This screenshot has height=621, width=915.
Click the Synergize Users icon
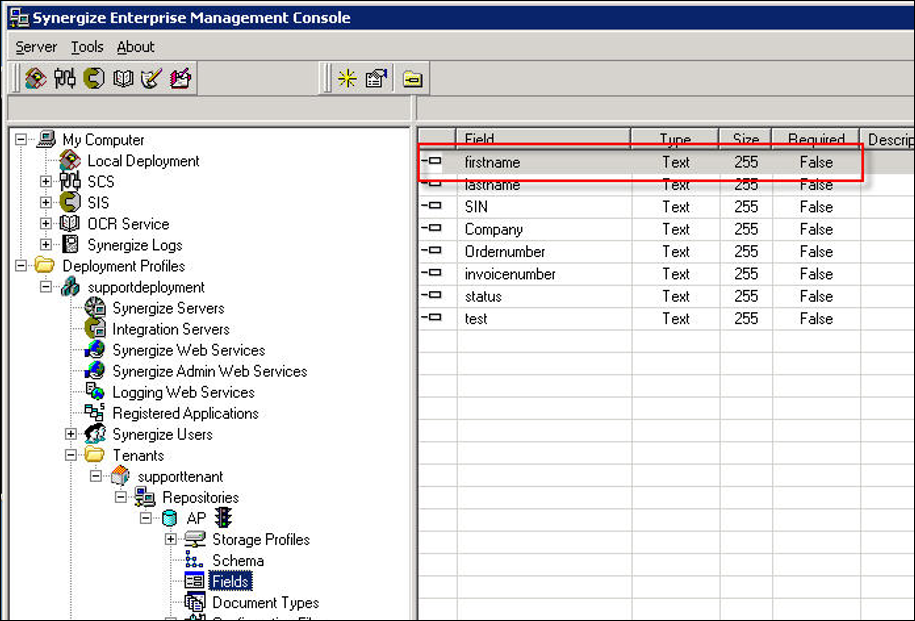[95, 434]
